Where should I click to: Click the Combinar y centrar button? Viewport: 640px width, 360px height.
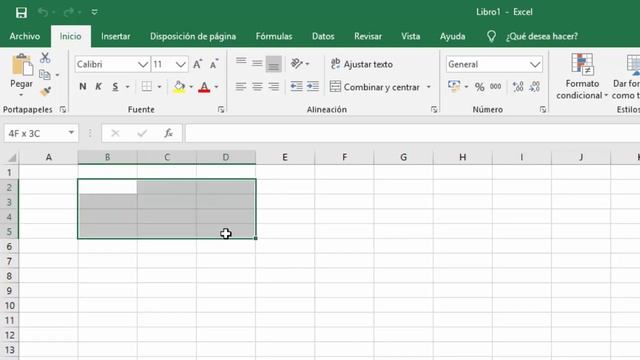coord(375,87)
